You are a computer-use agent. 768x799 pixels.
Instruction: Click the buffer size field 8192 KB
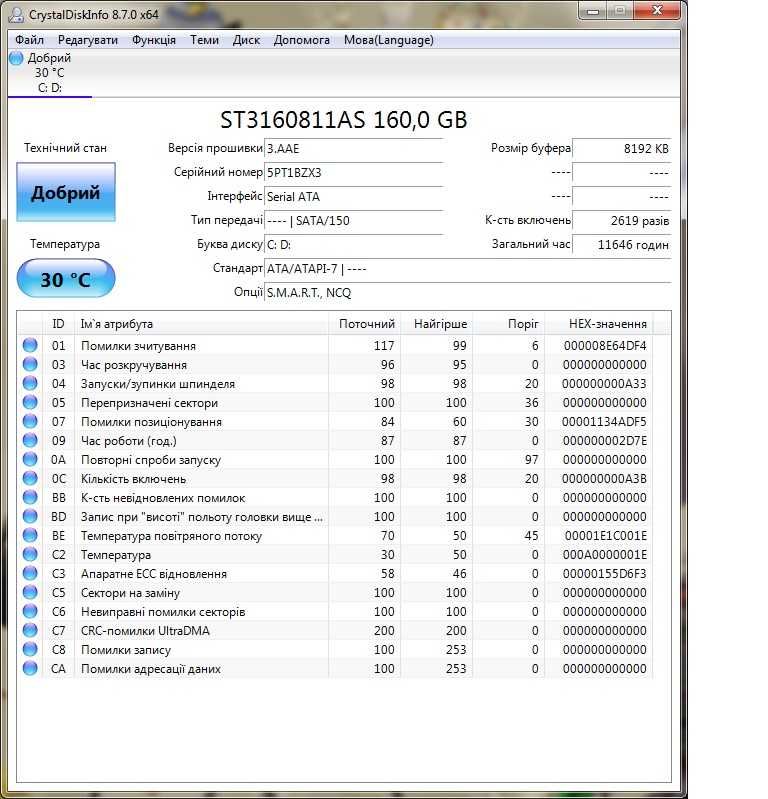(x=621, y=149)
